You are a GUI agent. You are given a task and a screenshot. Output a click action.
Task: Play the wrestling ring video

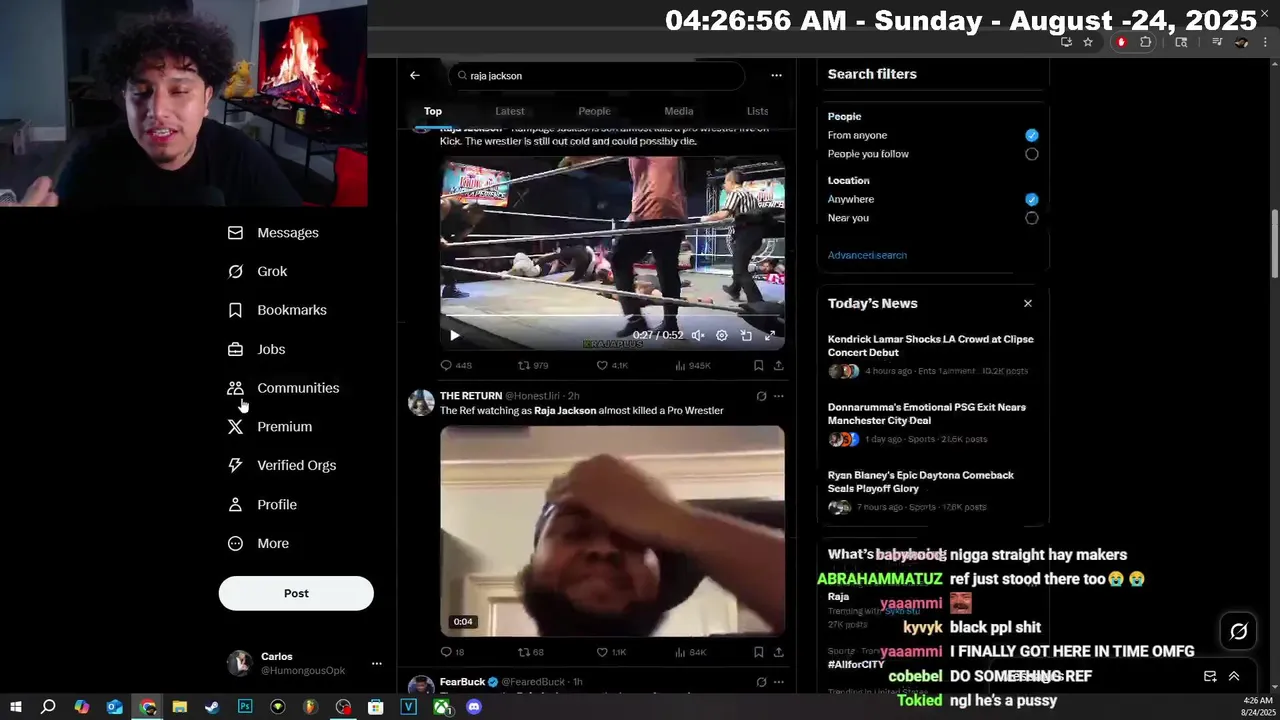455,336
